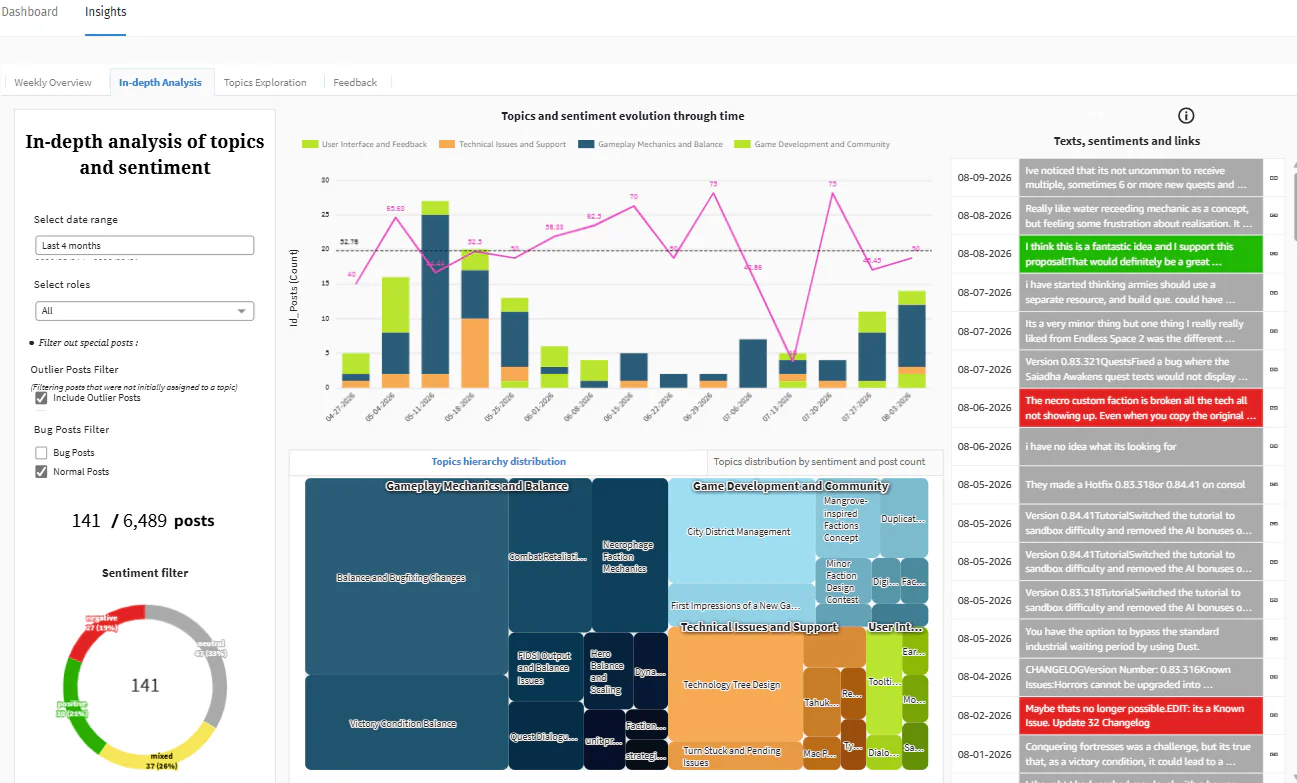Open link icon for 'You have the option to bypass' post
This screenshot has width=1297, height=783.
tap(1273, 639)
